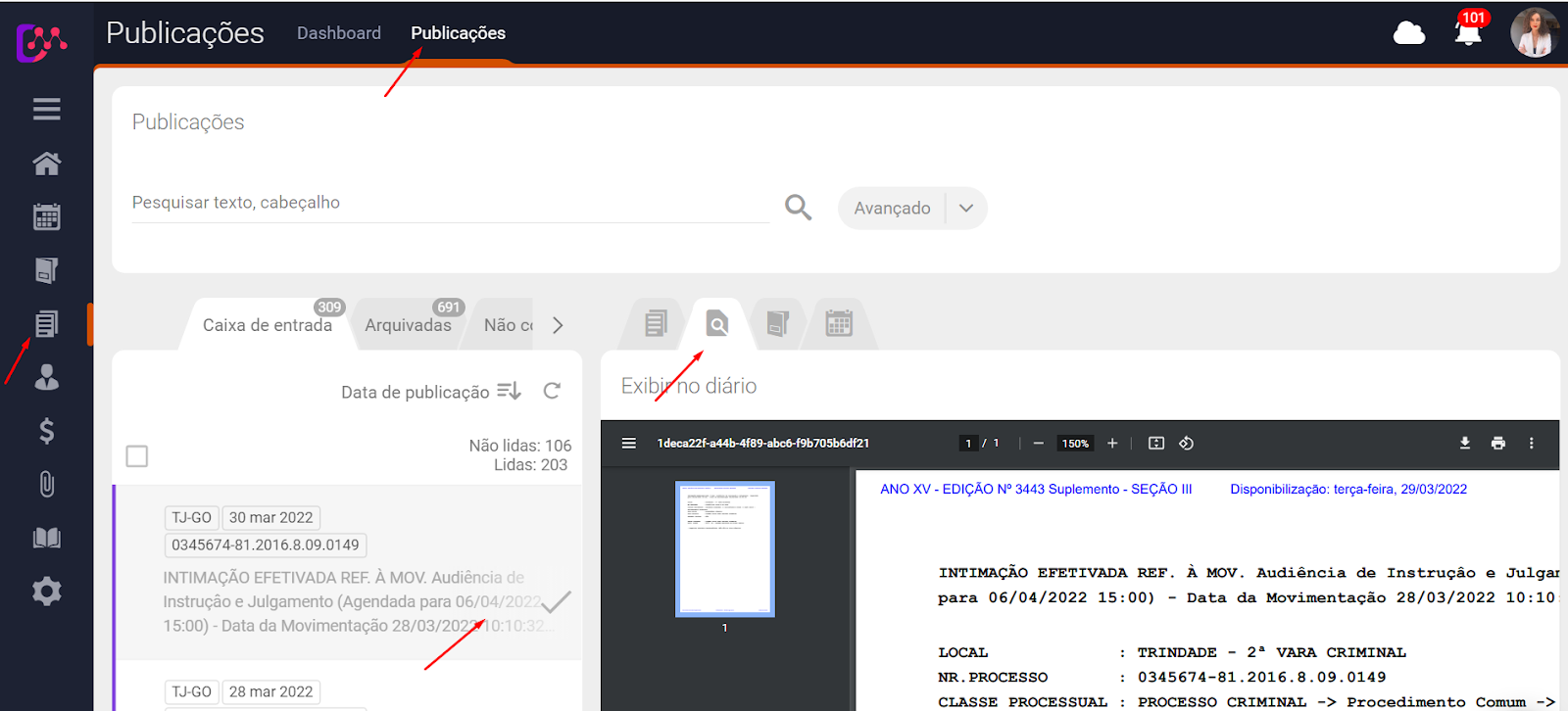Expand the Avançado search dropdown
1568x711 pixels.
[x=966, y=209]
